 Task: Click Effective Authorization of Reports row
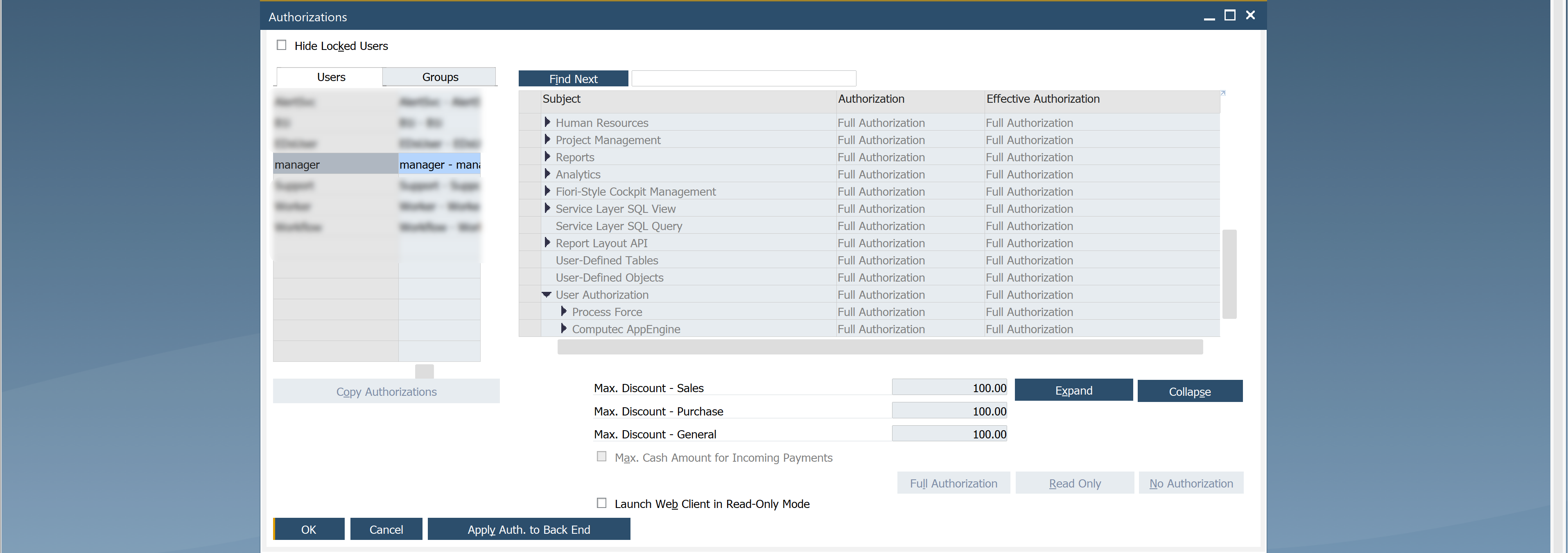[1103, 157]
